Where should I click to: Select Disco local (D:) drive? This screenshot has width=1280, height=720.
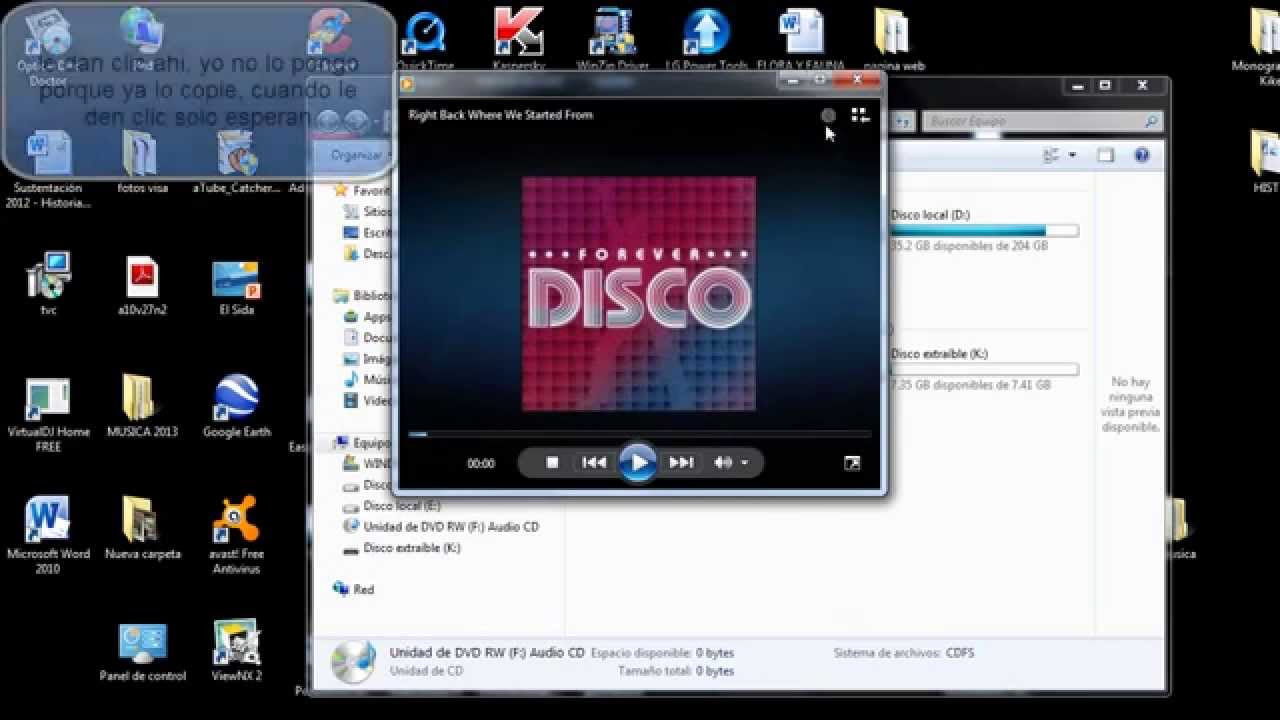click(x=930, y=215)
